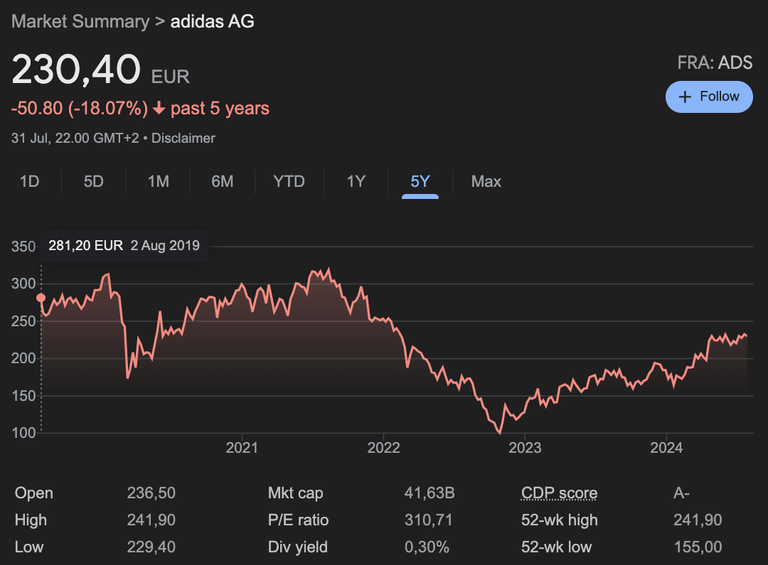The height and width of the screenshot is (565, 768).
Task: Open the Disclaimer link
Action: [183, 138]
